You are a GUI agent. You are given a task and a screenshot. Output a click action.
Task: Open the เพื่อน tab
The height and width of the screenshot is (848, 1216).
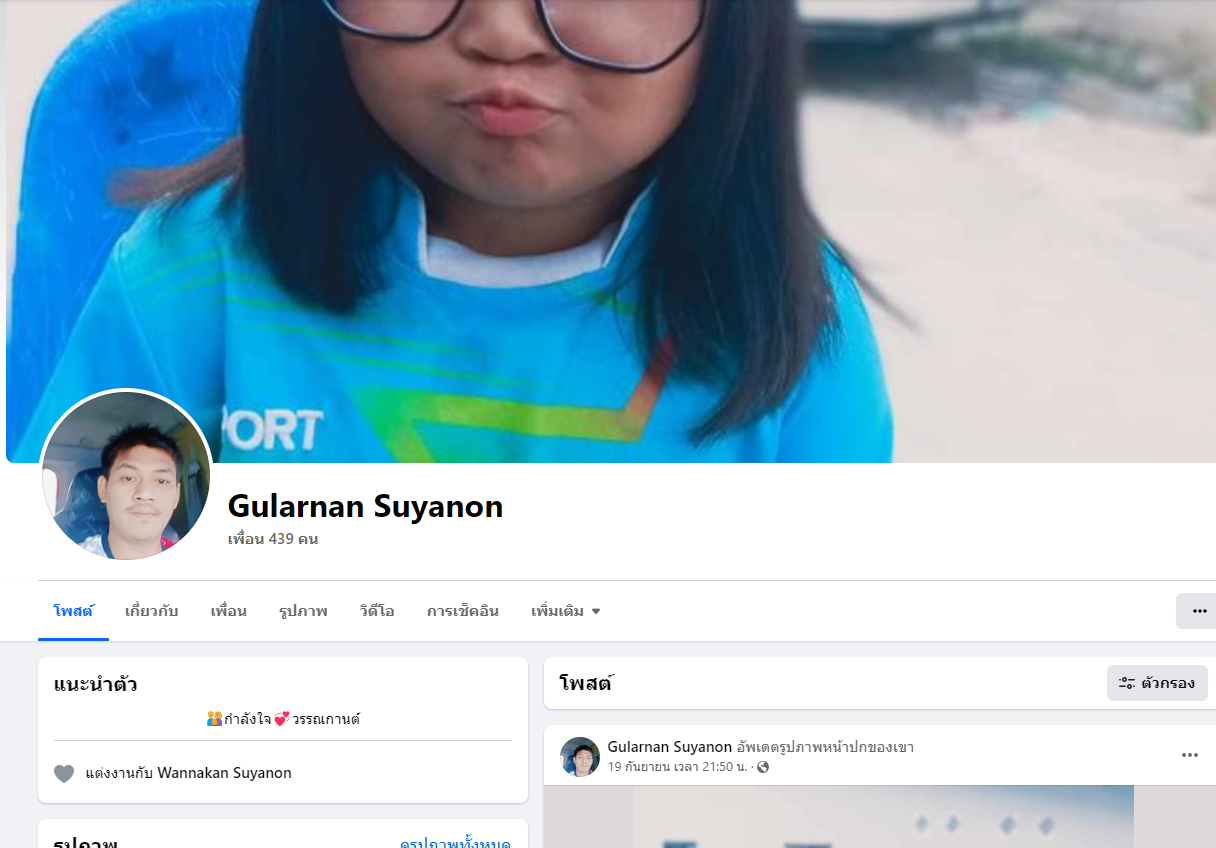[x=228, y=611]
